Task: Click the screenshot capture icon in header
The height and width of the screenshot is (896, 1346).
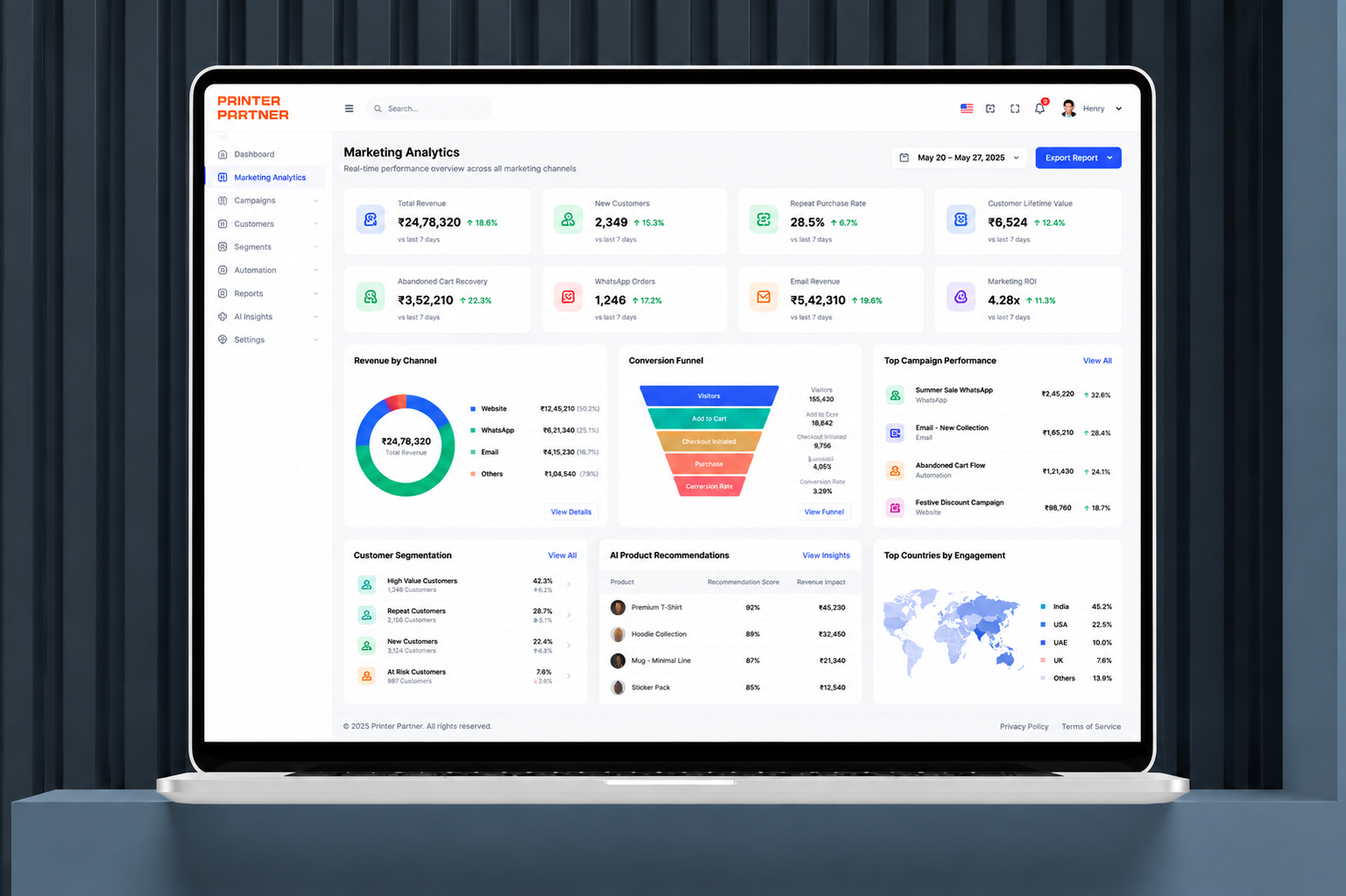Action: coord(990,109)
